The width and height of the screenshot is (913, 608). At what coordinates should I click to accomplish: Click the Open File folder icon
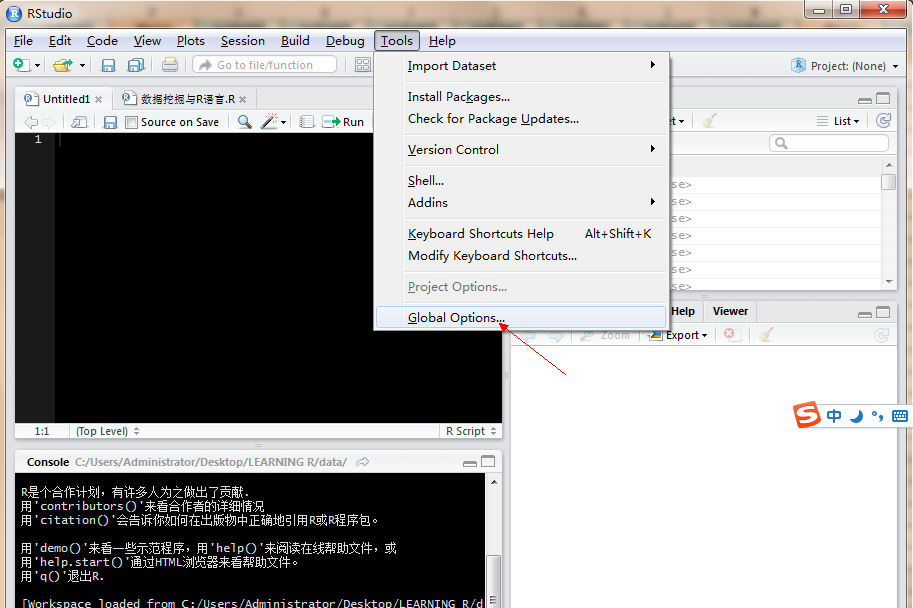(63, 65)
